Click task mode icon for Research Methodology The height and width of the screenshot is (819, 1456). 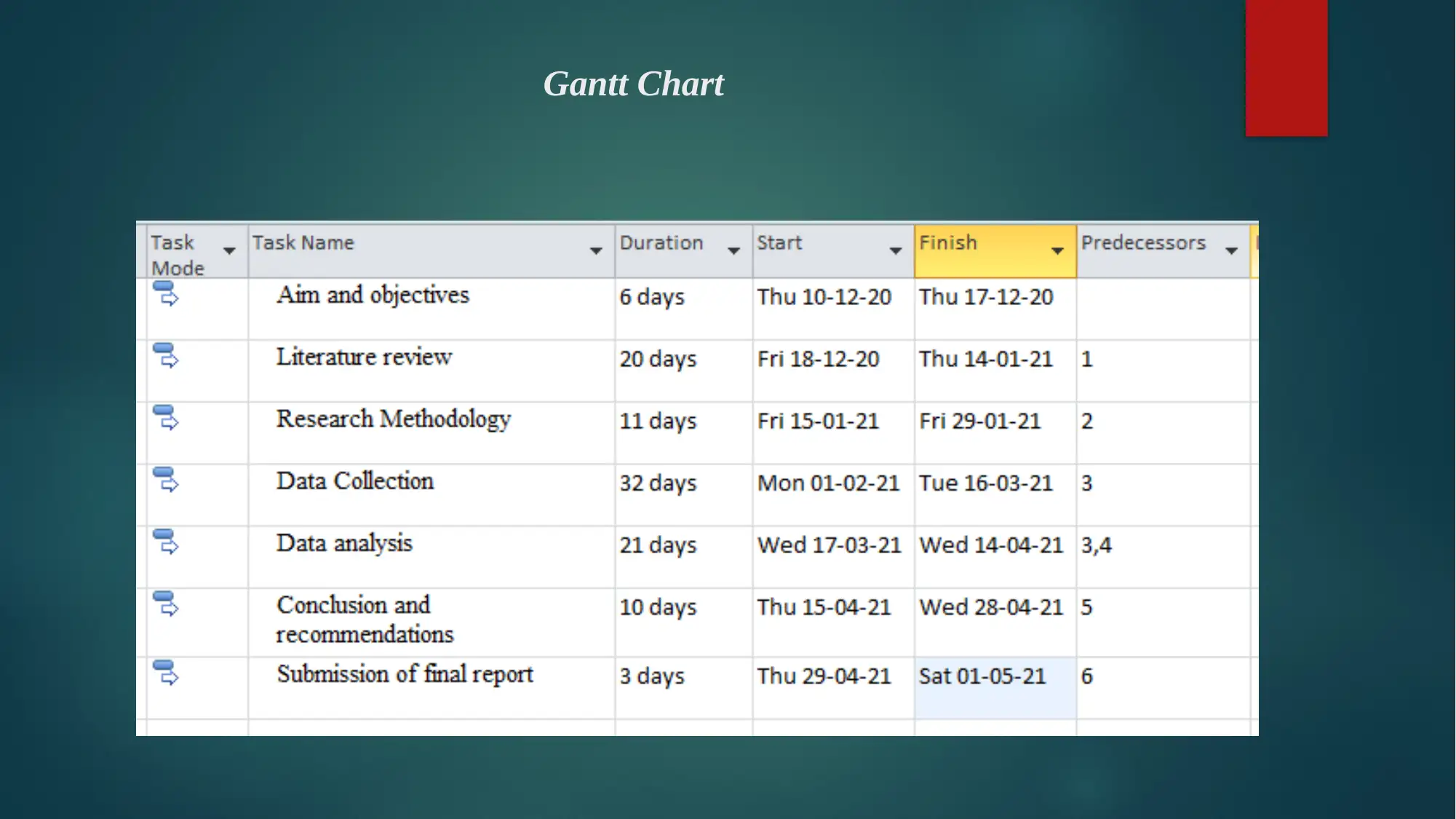(166, 418)
